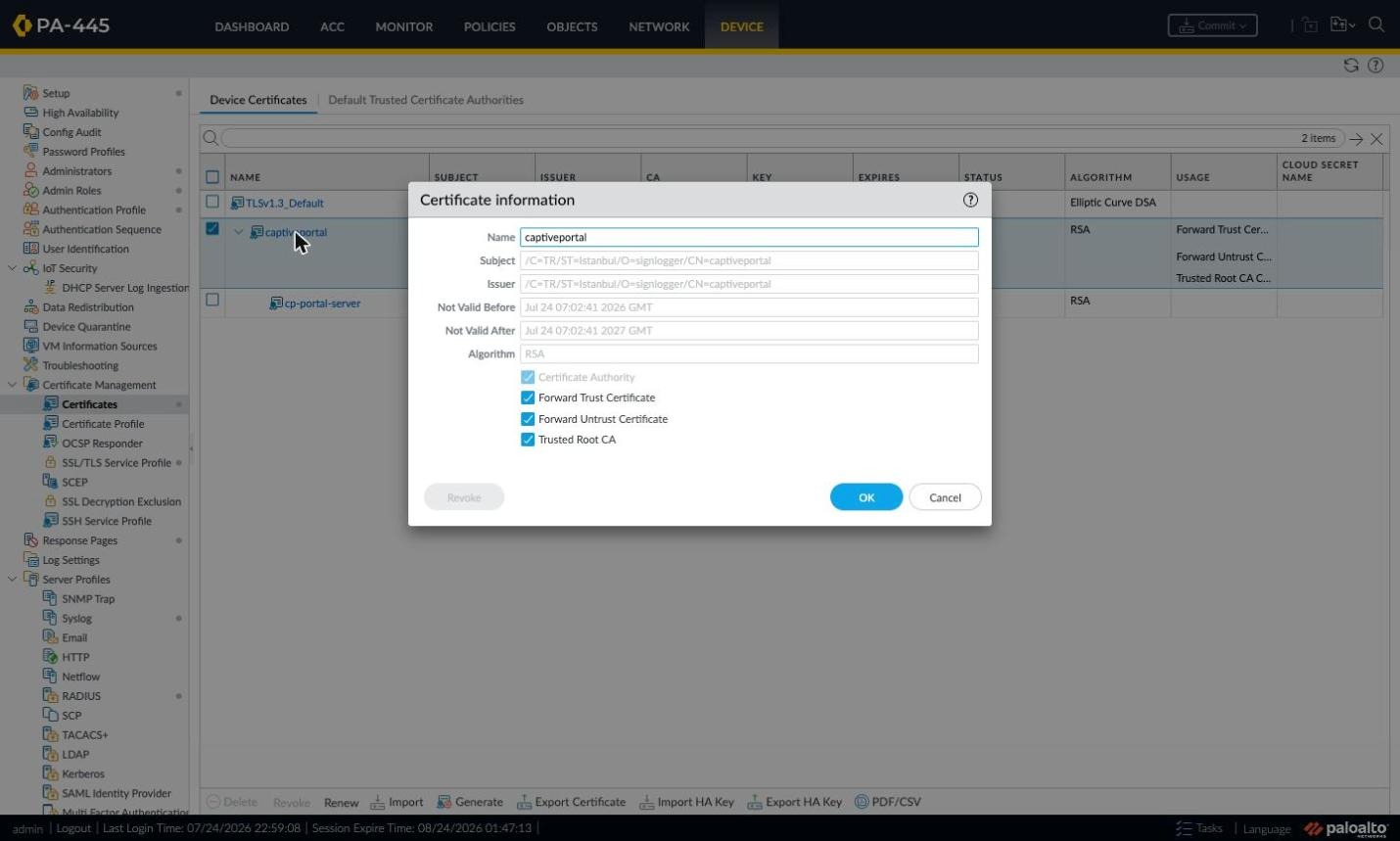Click the Kerberos server profile icon

click(x=51, y=773)
